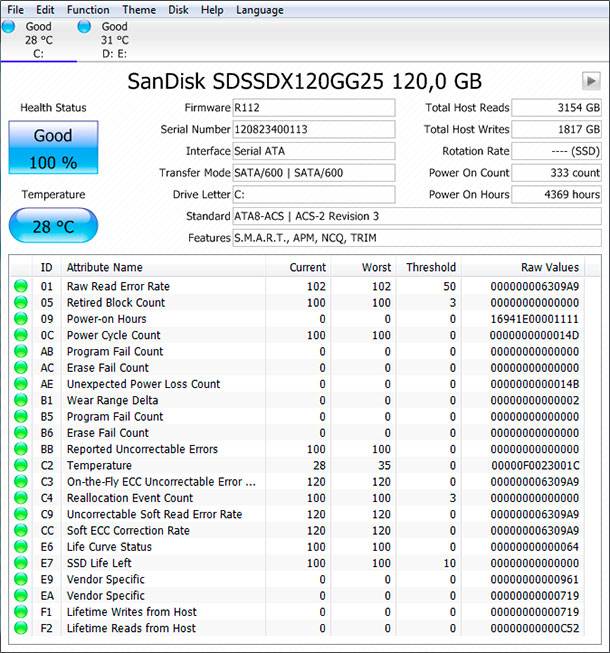Select the SSD Life Left attribute name
The width and height of the screenshot is (610, 653).
pyautogui.click(x=99, y=563)
